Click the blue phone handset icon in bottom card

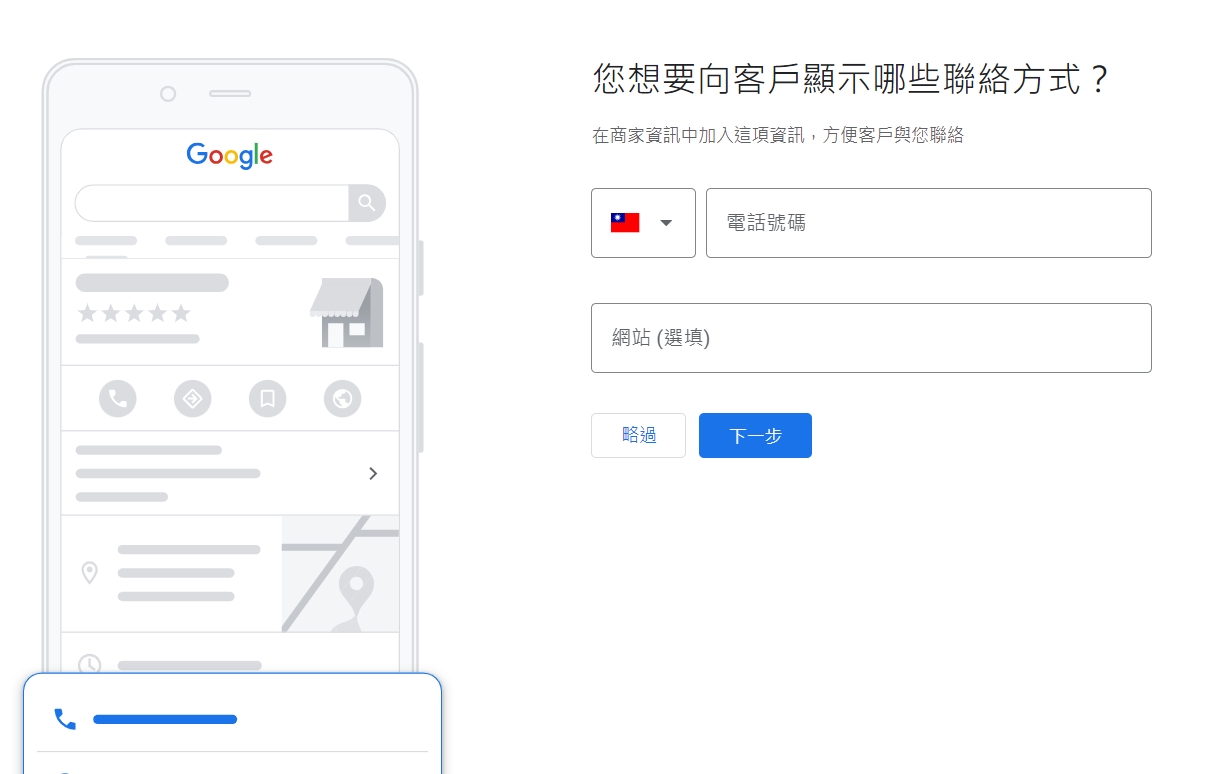[x=65, y=719]
